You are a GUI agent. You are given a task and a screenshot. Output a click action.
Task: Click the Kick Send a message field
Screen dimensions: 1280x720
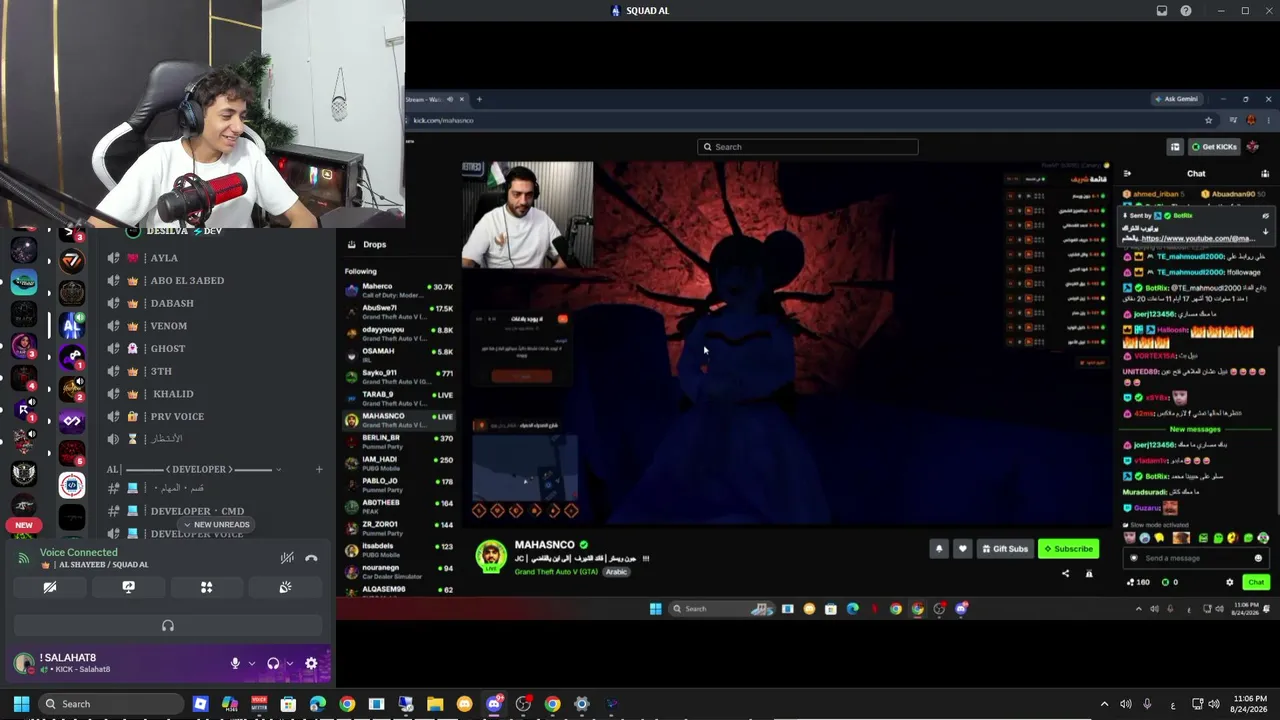tap(1195, 558)
